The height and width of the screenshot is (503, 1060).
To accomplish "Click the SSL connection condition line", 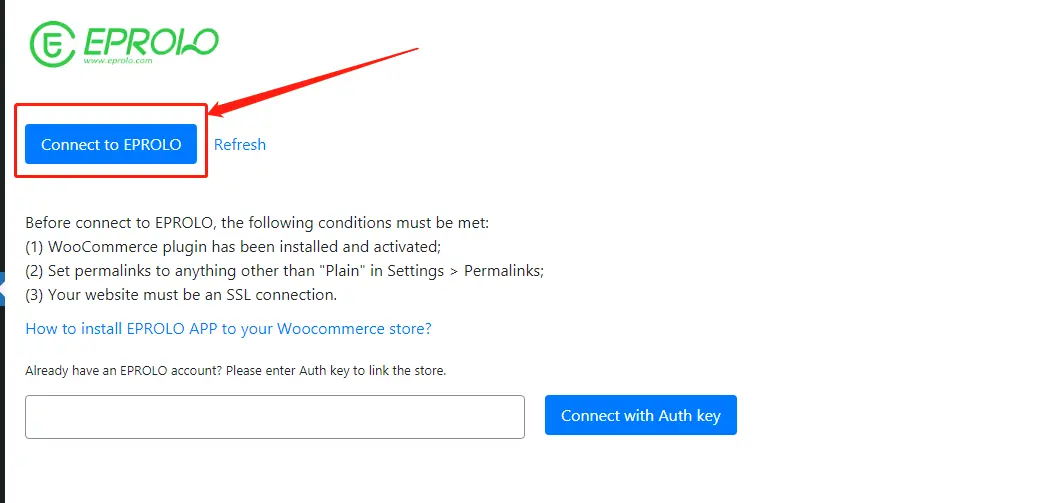I will tap(181, 295).
